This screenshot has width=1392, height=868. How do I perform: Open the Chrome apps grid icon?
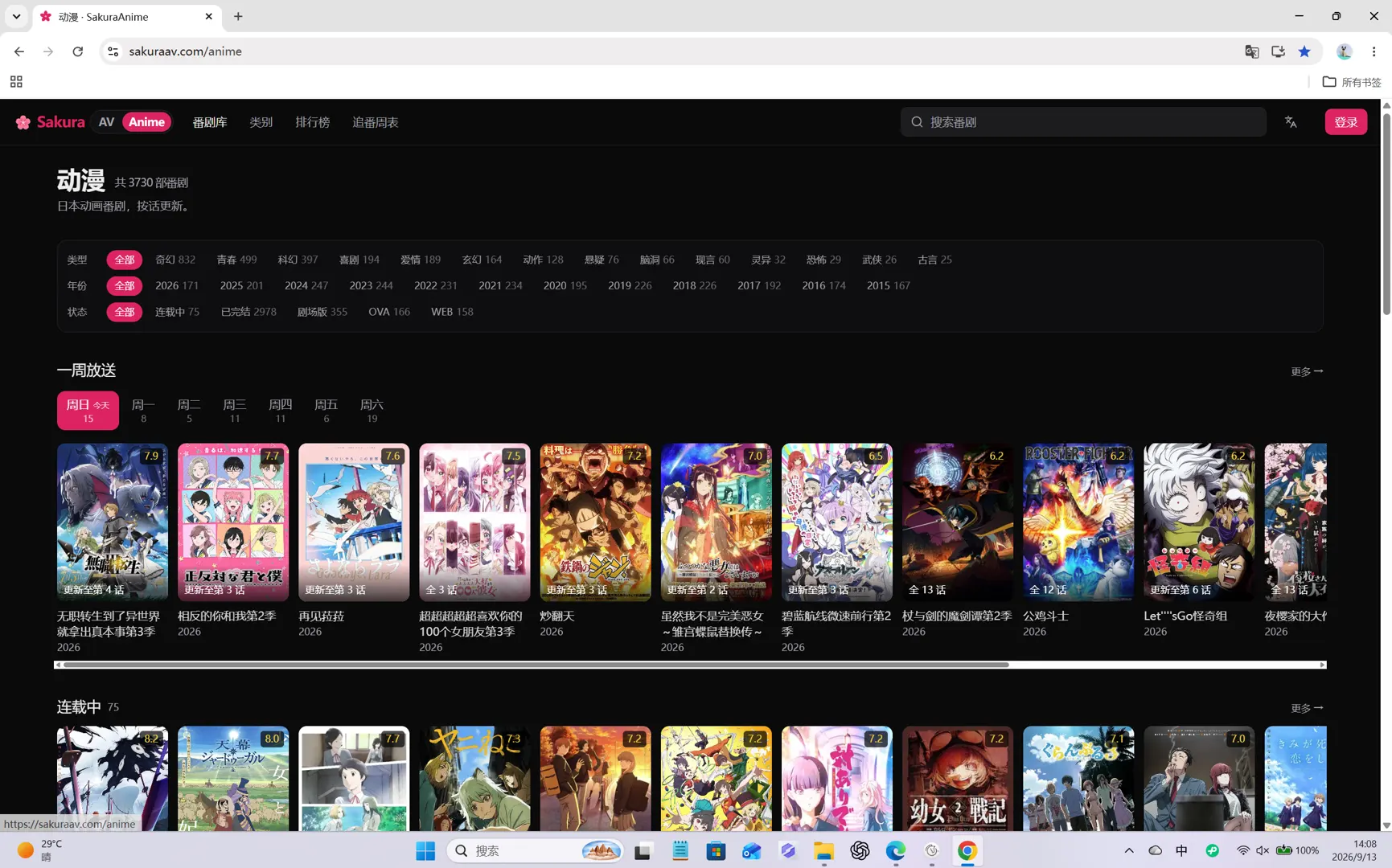pos(16,82)
